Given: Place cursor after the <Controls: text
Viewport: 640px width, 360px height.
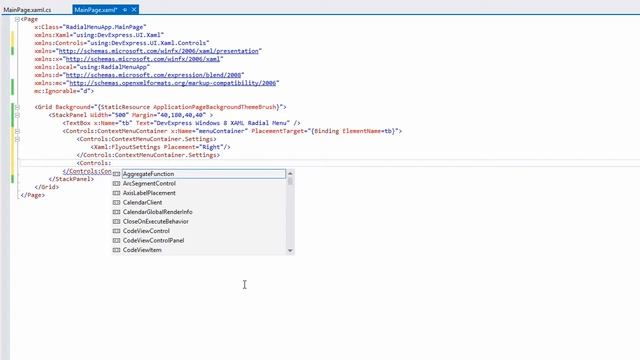Looking at the screenshot, I should [111, 163].
